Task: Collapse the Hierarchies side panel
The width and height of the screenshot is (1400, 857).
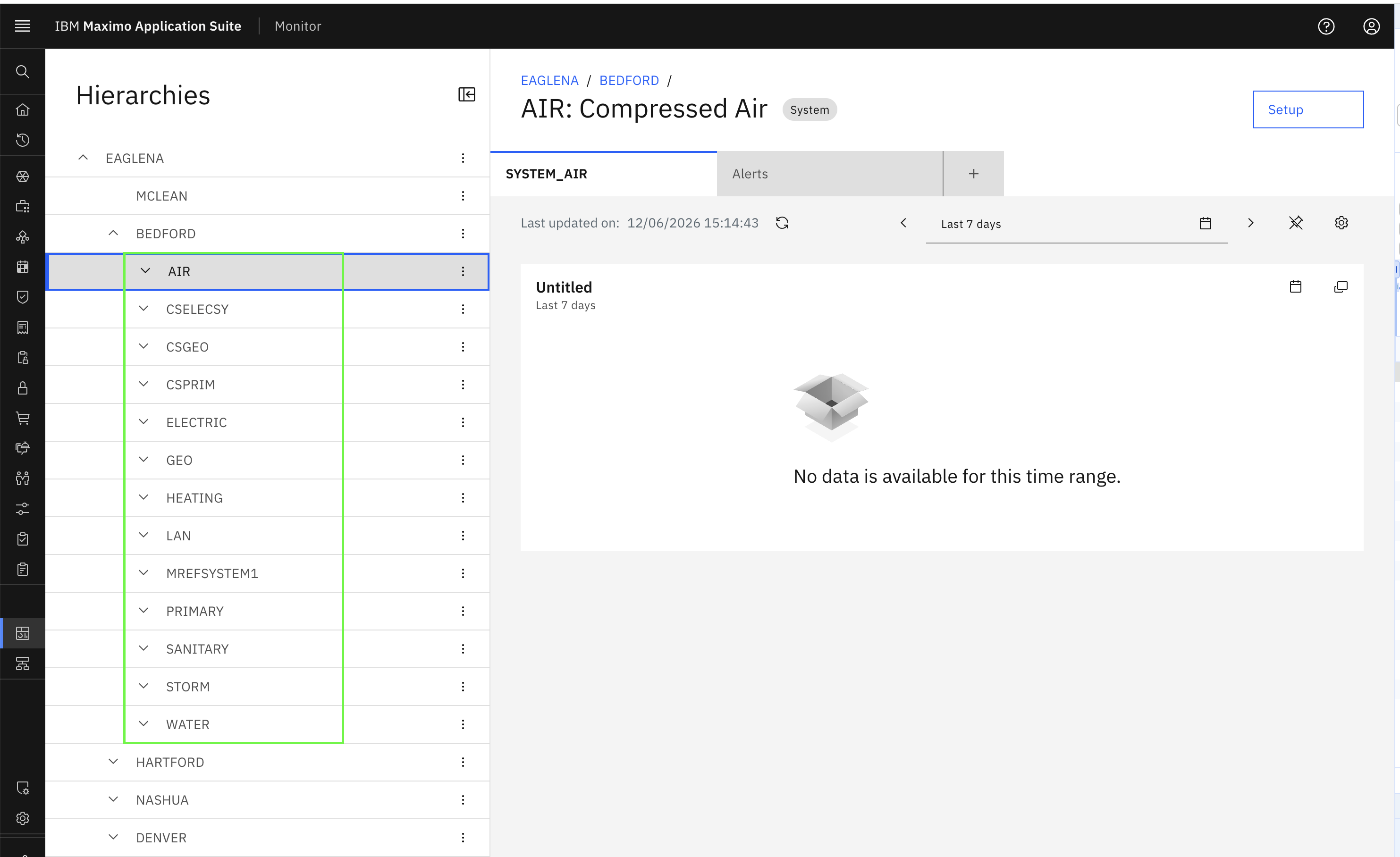Action: pos(466,94)
